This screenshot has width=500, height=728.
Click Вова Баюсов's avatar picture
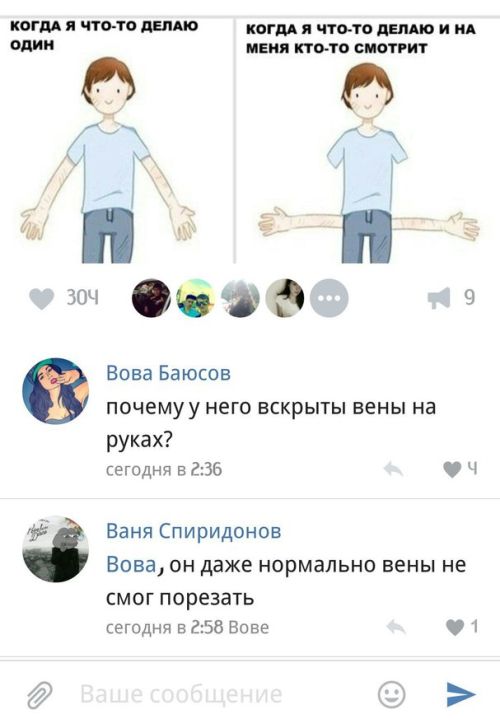click(x=55, y=390)
